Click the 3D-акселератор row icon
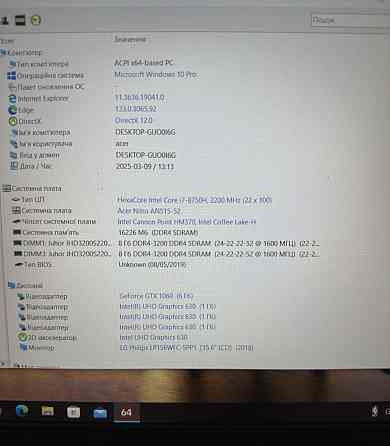This screenshot has width=390, height=446. (22, 337)
